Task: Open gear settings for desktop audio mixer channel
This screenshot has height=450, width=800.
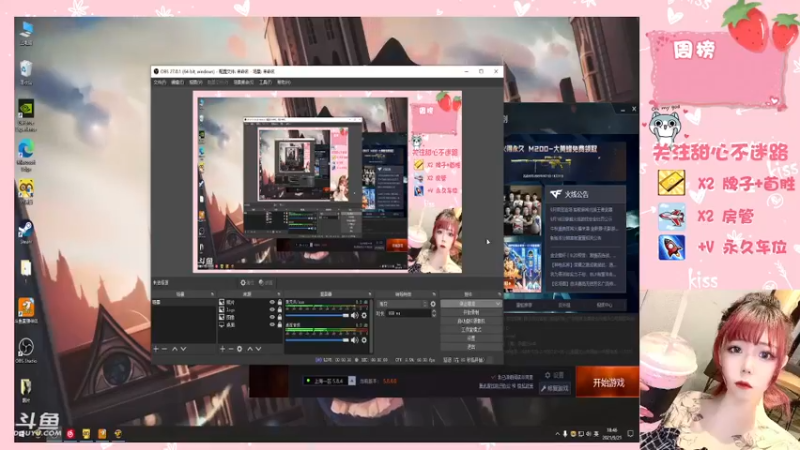Action: [364, 340]
